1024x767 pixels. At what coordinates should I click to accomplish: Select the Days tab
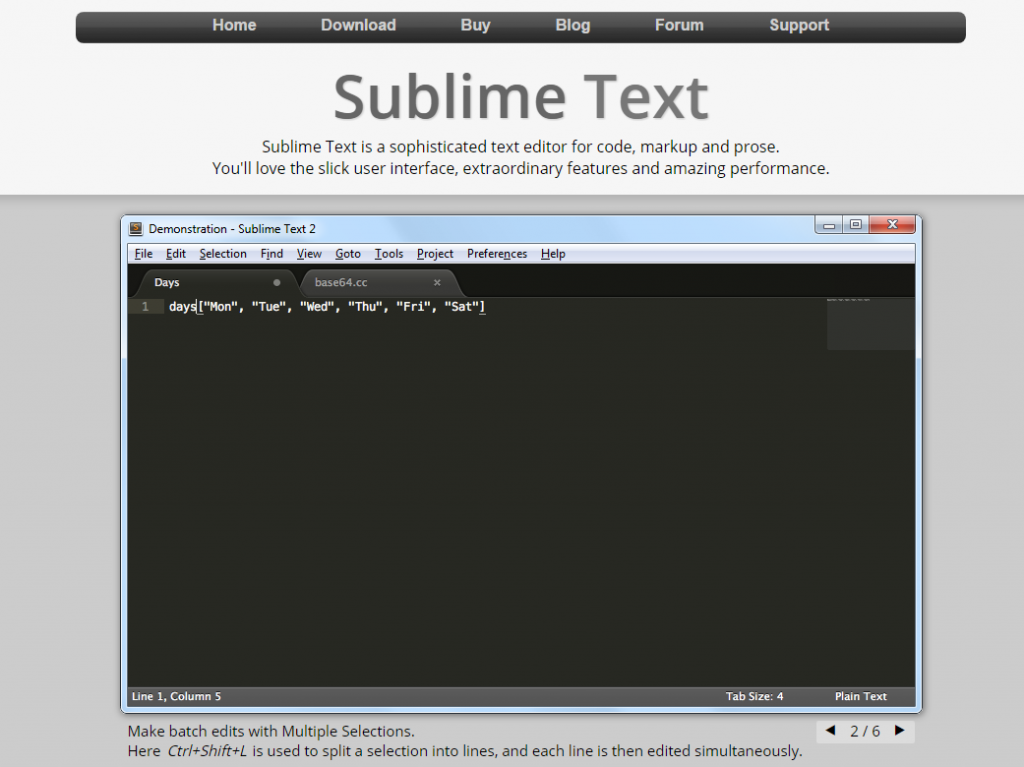point(167,283)
